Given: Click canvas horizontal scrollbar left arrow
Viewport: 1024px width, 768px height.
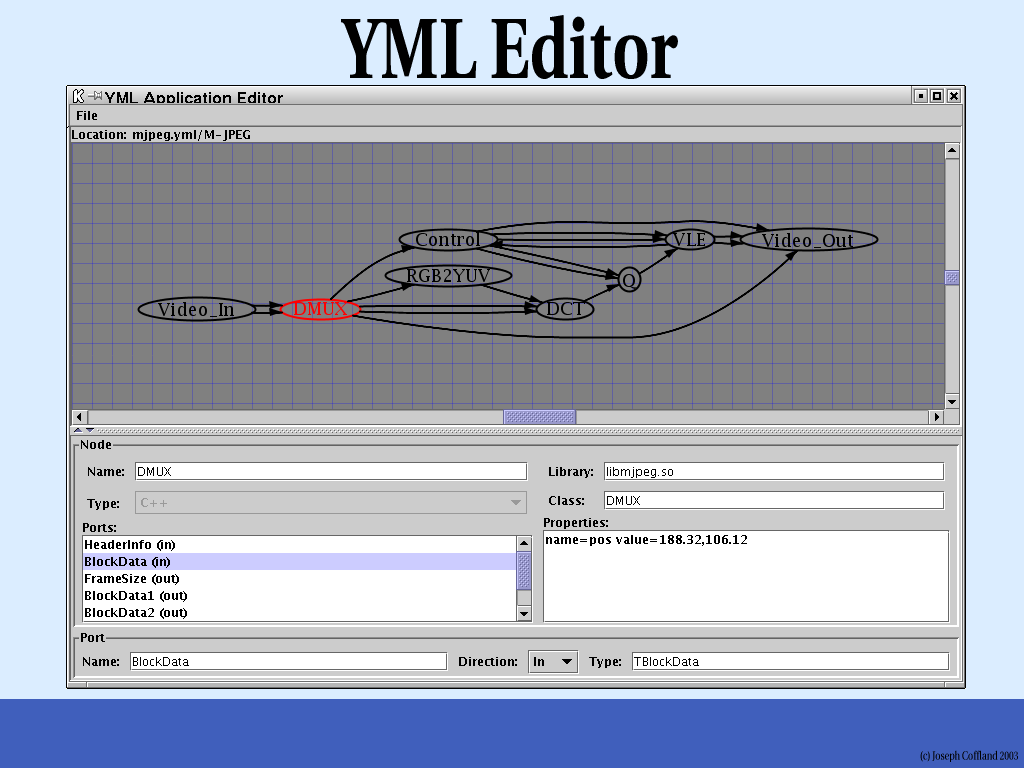Looking at the screenshot, I should point(79,417).
